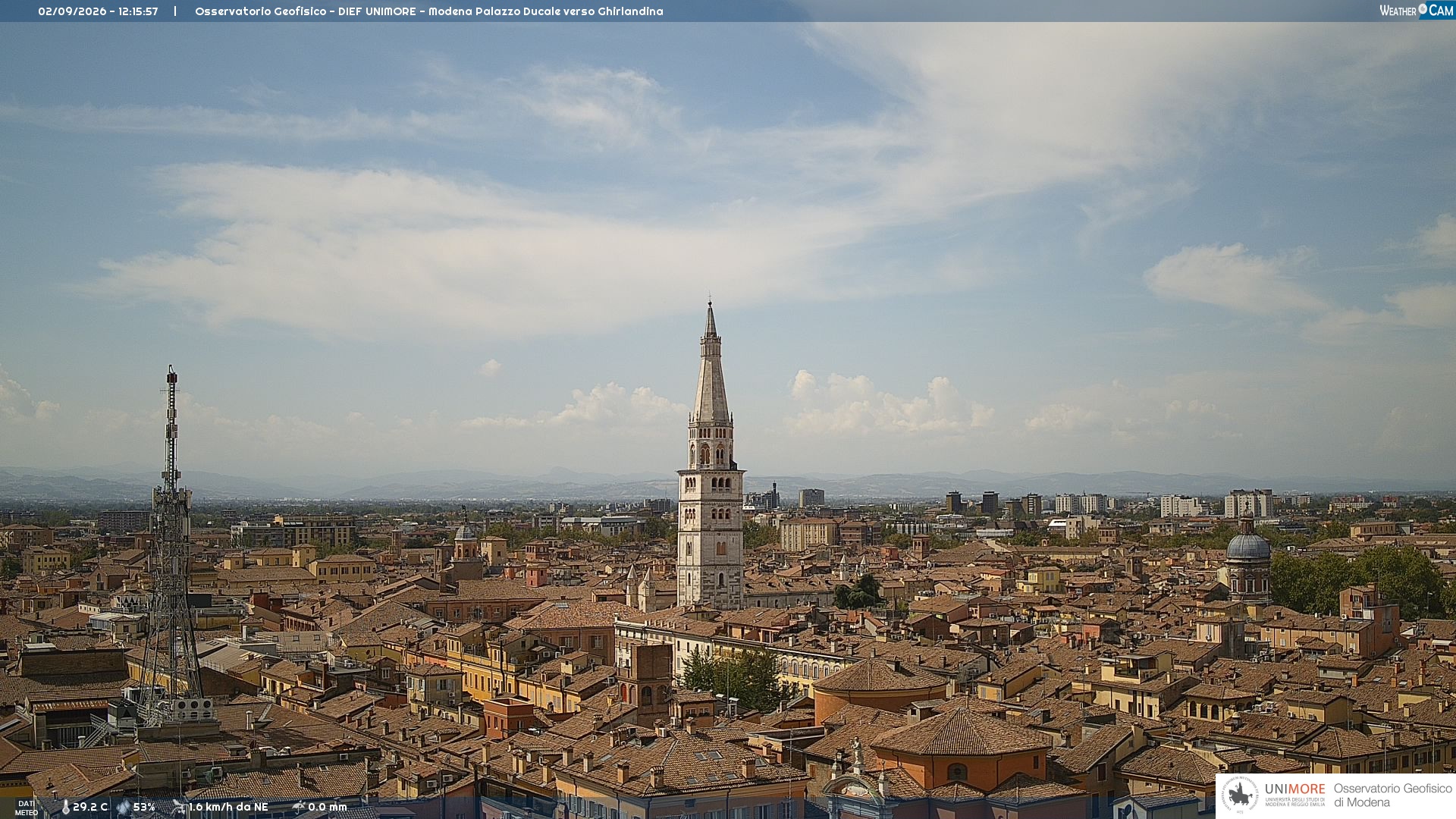Click the grey church dome

coord(1248,544)
